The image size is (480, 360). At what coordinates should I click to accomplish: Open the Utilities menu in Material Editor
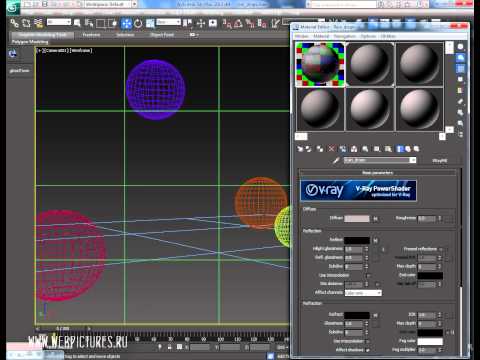(x=388, y=36)
